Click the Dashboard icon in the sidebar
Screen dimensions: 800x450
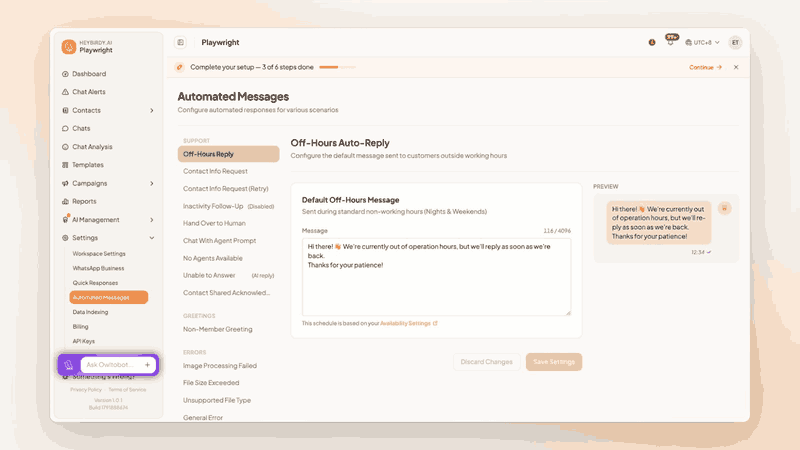[x=65, y=74]
